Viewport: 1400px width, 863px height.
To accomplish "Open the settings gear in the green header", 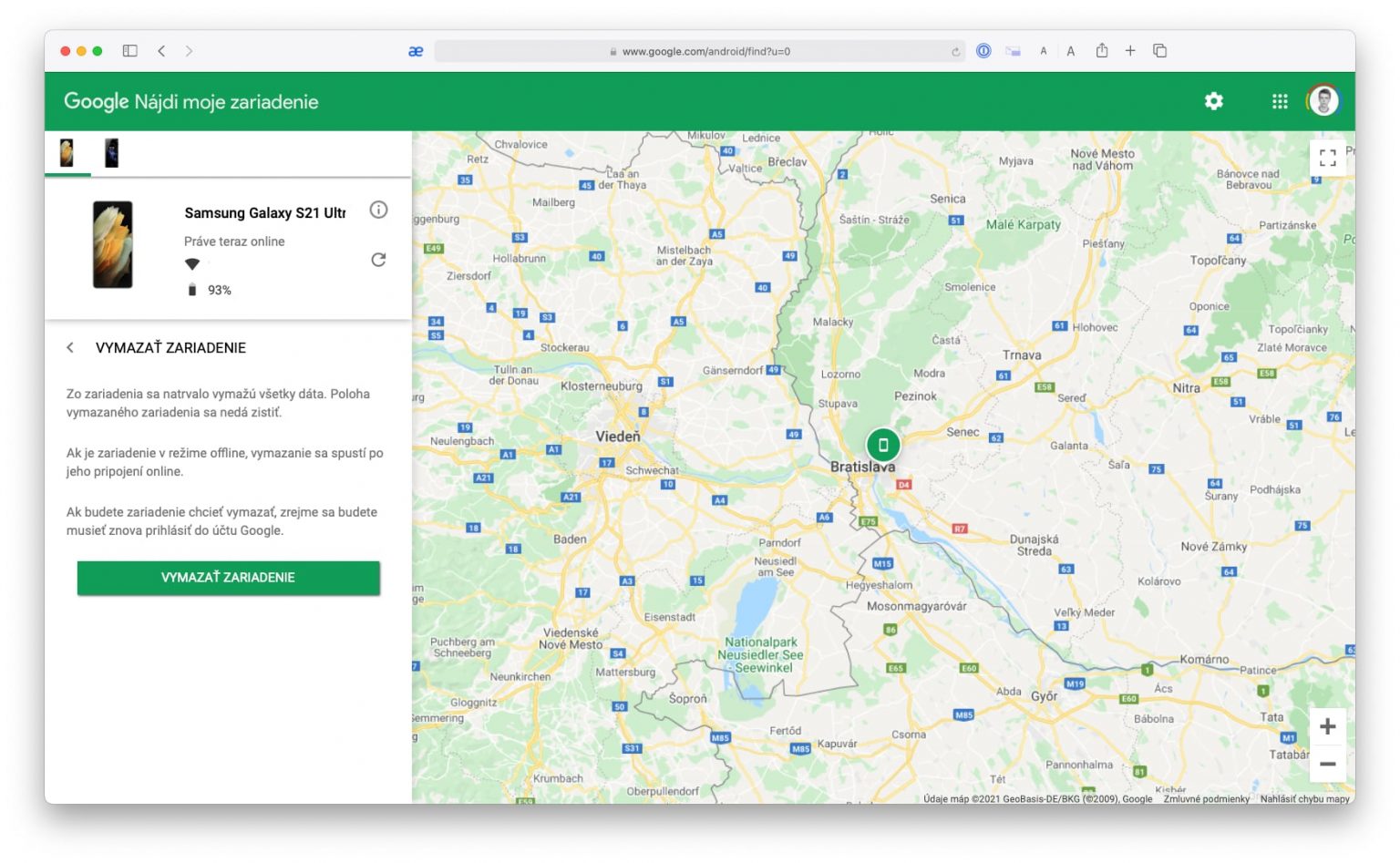I will coord(1213,101).
